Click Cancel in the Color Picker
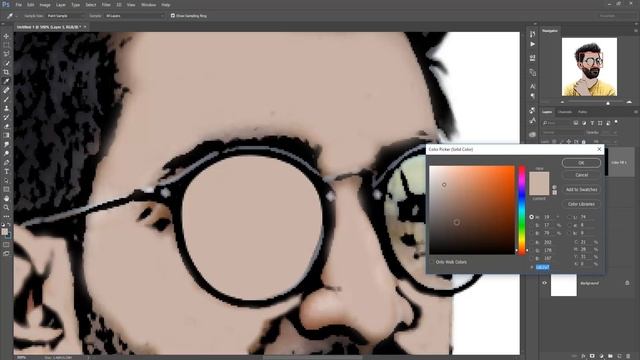The image size is (640, 360). tap(581, 175)
